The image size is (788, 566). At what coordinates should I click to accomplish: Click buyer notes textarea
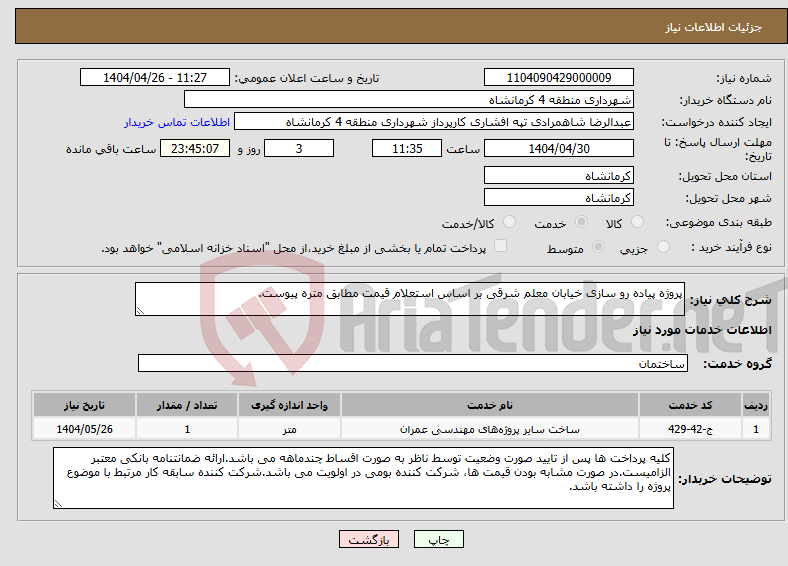pos(363,478)
